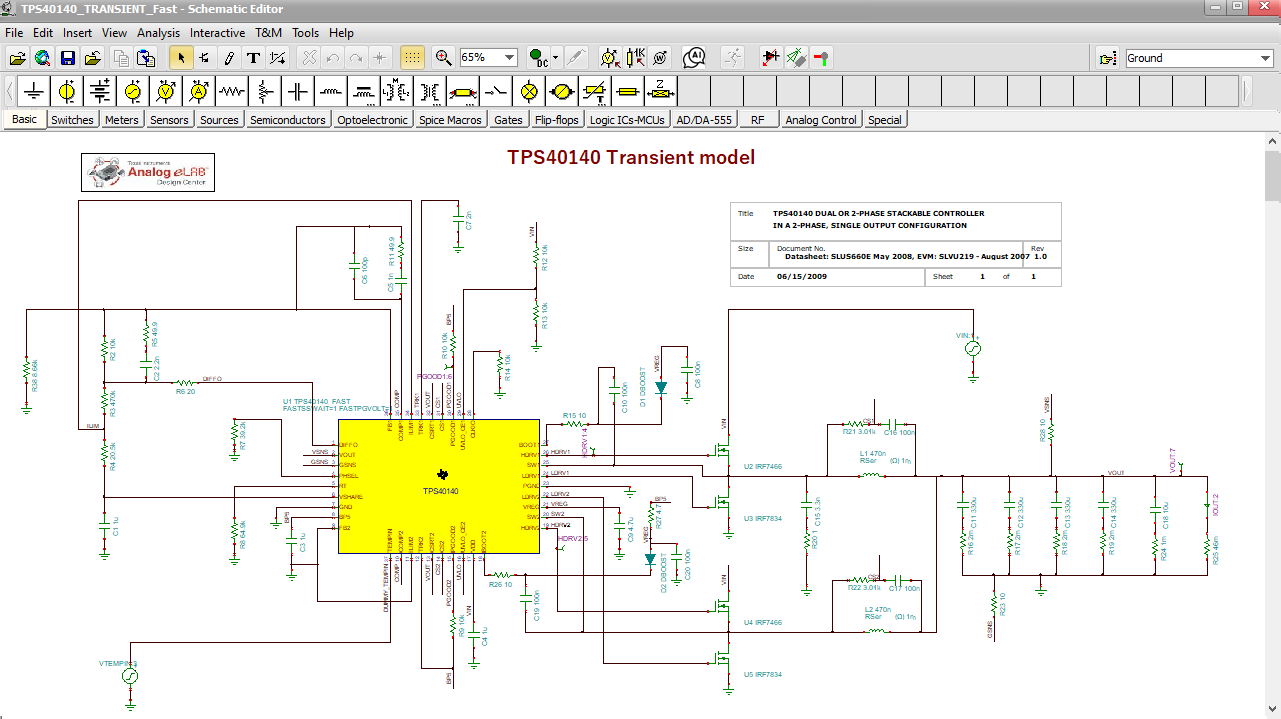1281x719 pixels.
Task: Select the inductor component icon
Action: coord(331,92)
